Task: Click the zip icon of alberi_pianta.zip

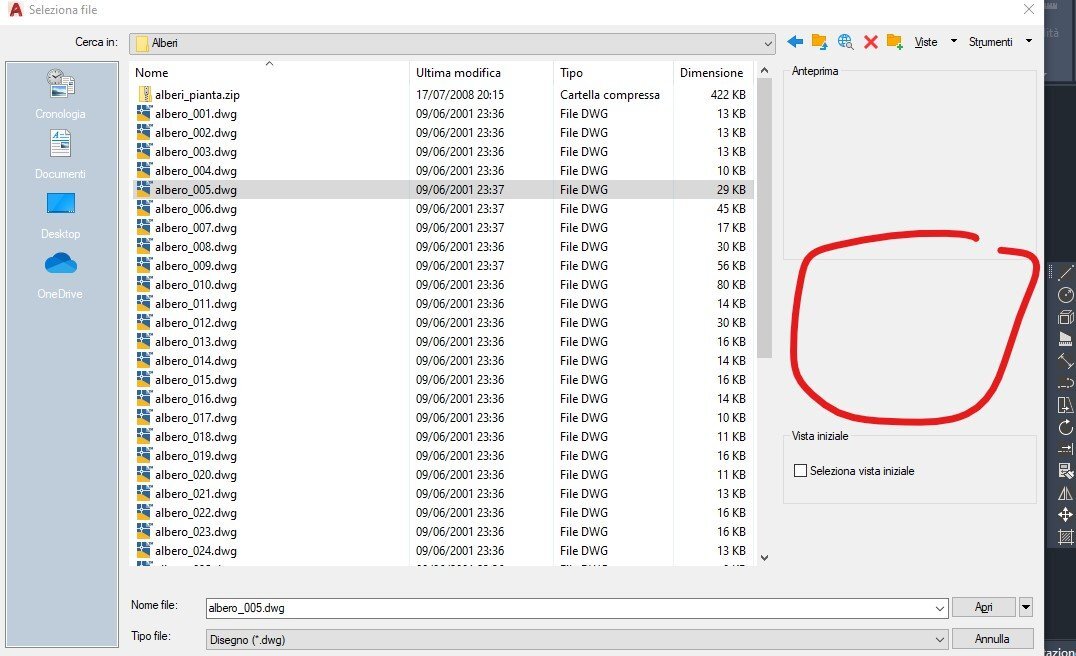Action: click(144, 94)
